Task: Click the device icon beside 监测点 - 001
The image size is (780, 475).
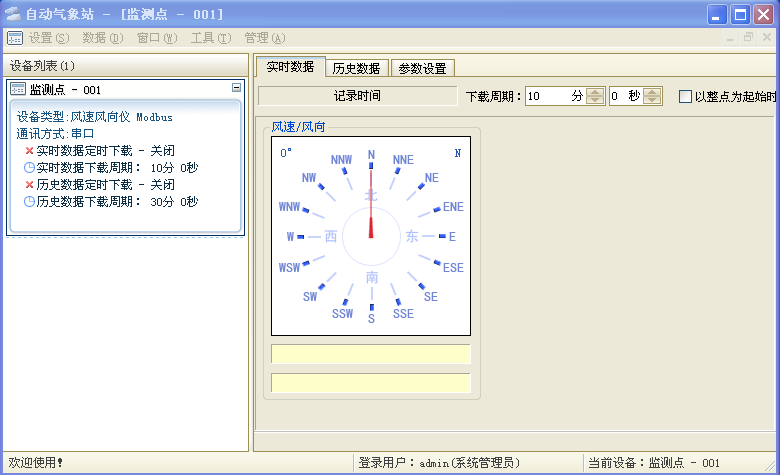Action: point(18,89)
